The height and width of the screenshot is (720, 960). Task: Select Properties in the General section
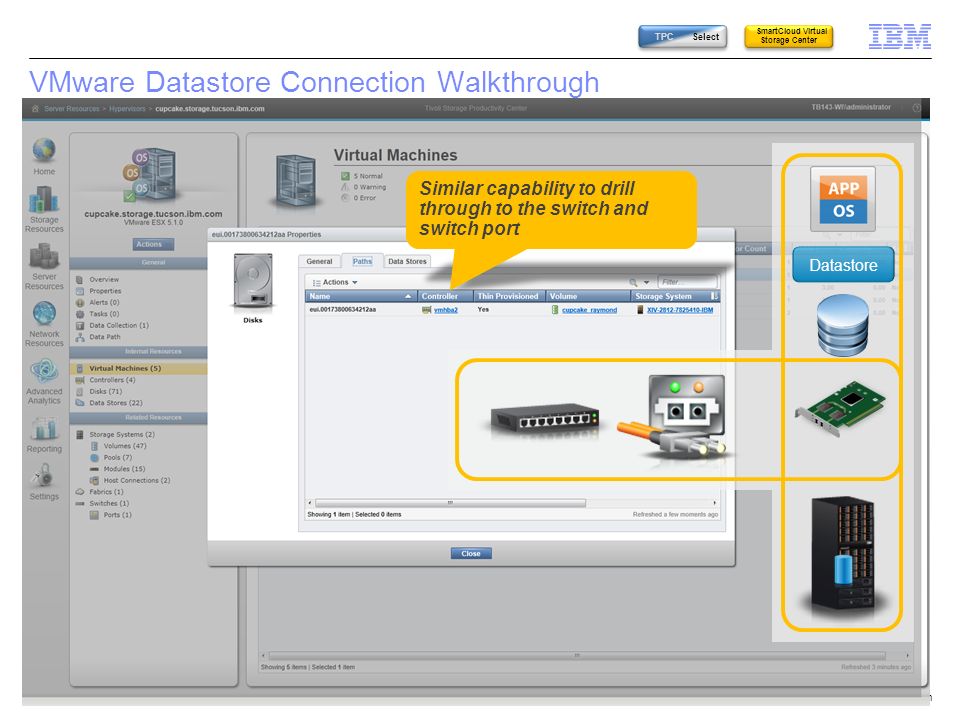point(105,291)
